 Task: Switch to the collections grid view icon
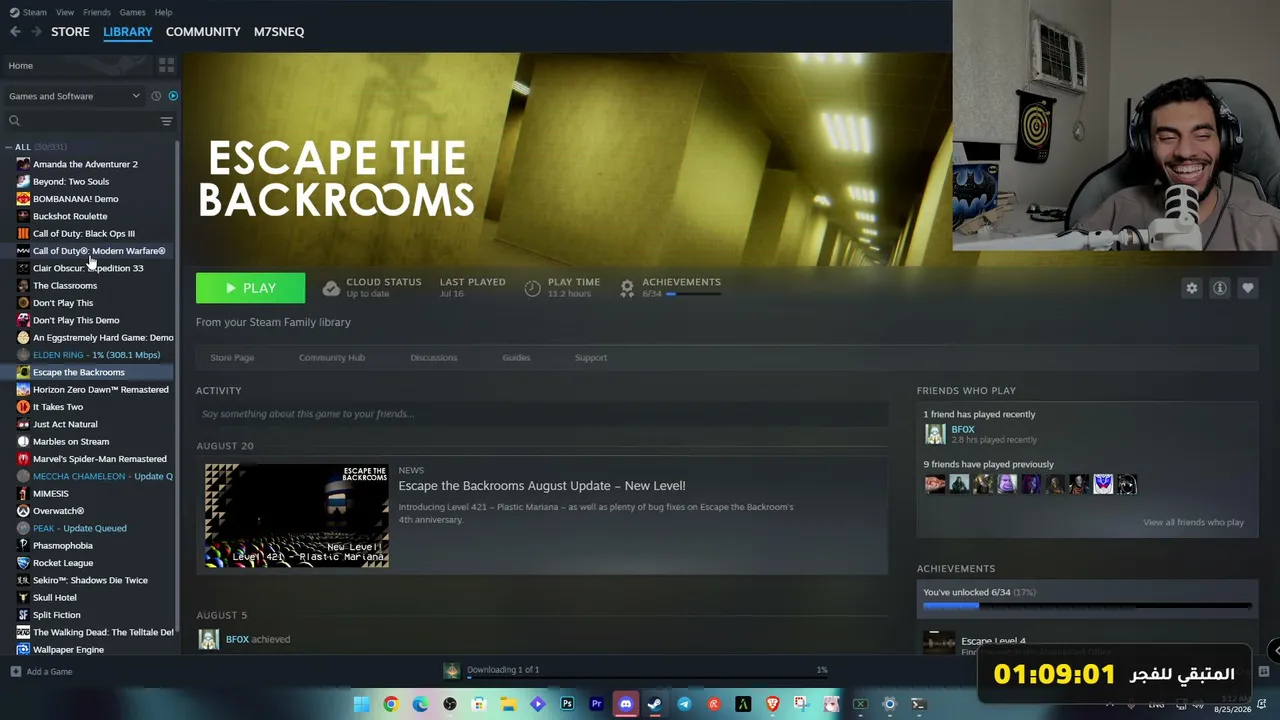tap(166, 65)
